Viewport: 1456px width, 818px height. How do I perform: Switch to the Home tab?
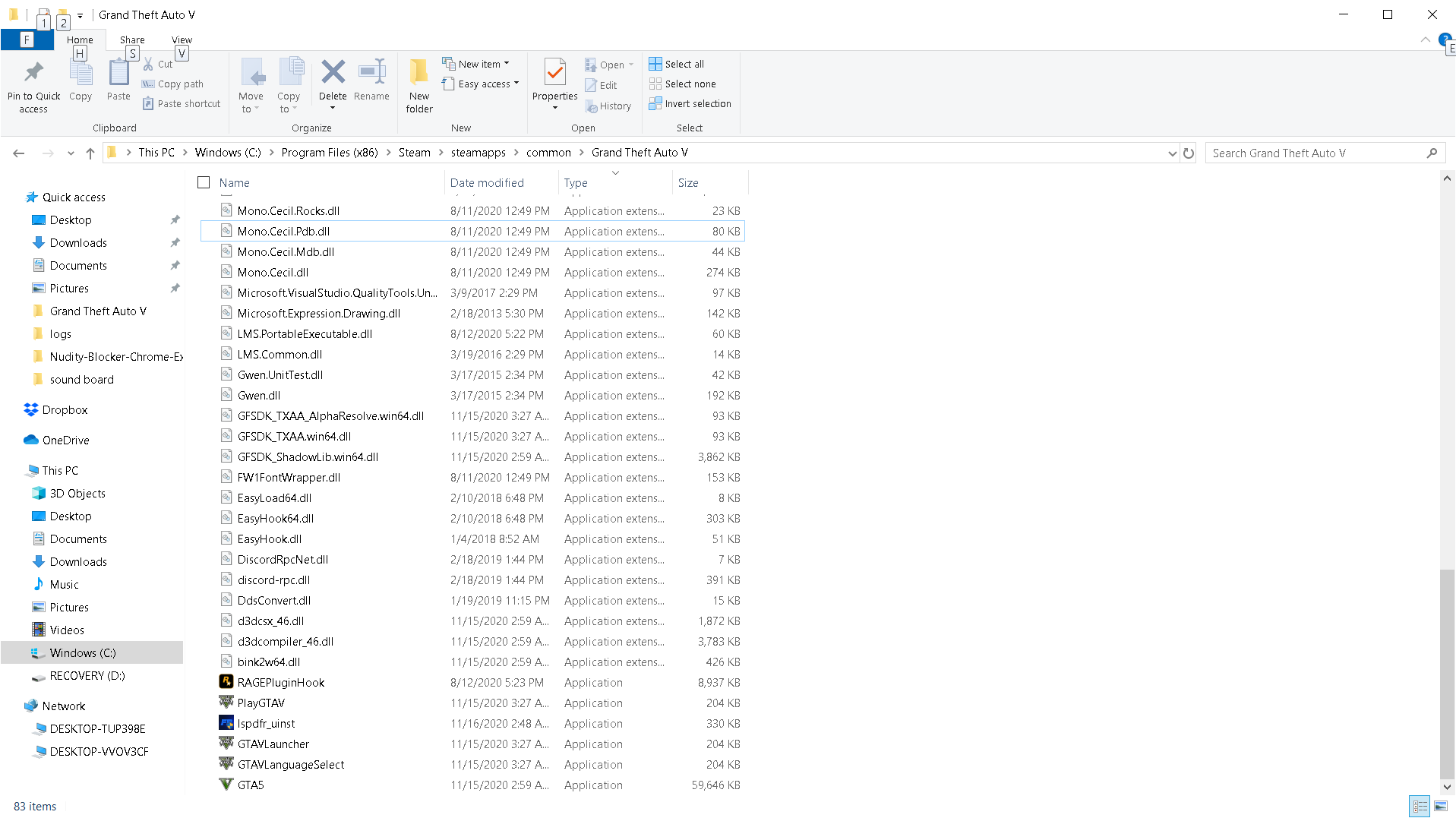(80, 39)
